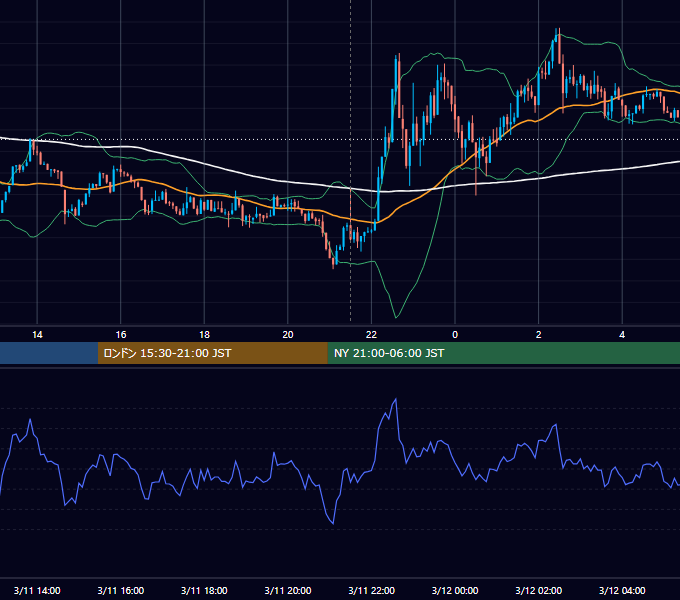This screenshot has height=600, width=680.
Task: Click the 14 hour label on price chart axis
Action: click(37, 335)
